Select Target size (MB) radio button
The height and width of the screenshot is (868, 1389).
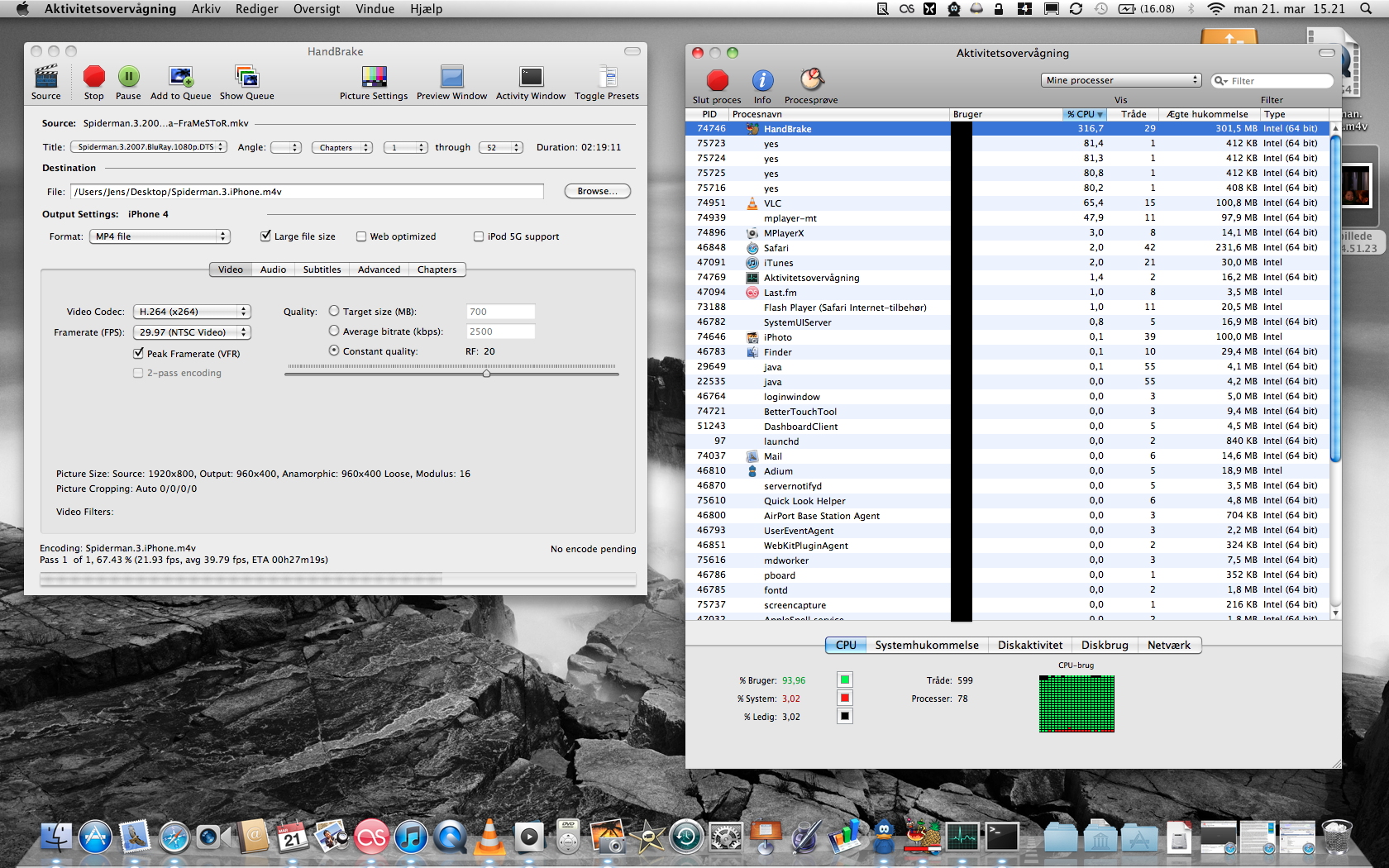[x=334, y=311]
